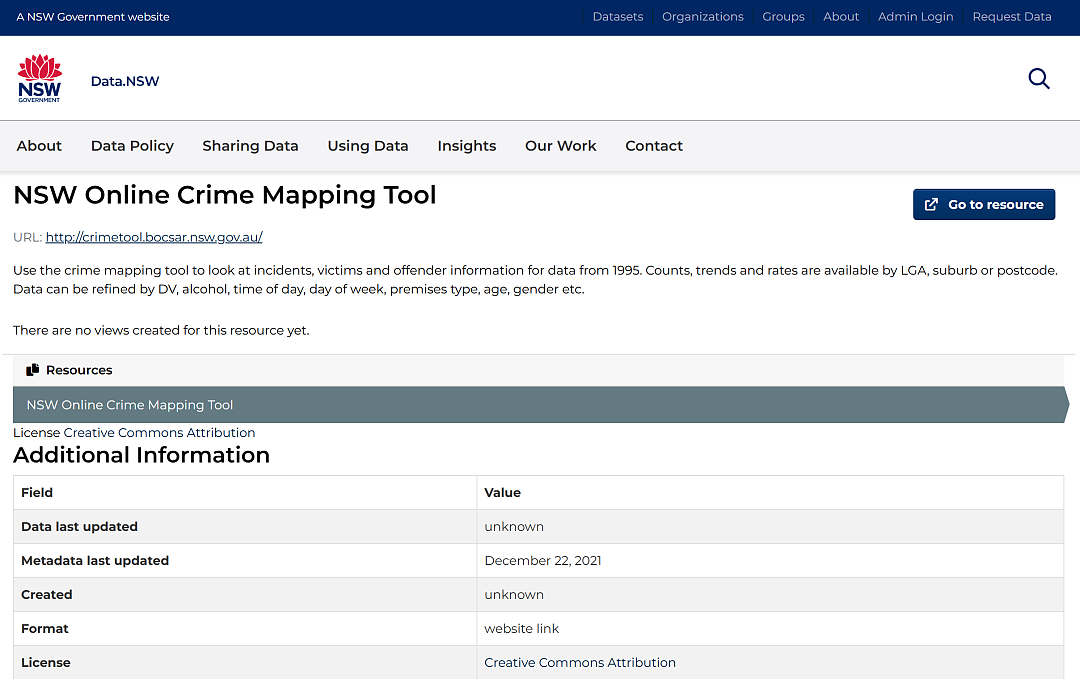This screenshot has width=1080, height=679.
Task: Open the Sharing Data menu
Action: click(250, 146)
